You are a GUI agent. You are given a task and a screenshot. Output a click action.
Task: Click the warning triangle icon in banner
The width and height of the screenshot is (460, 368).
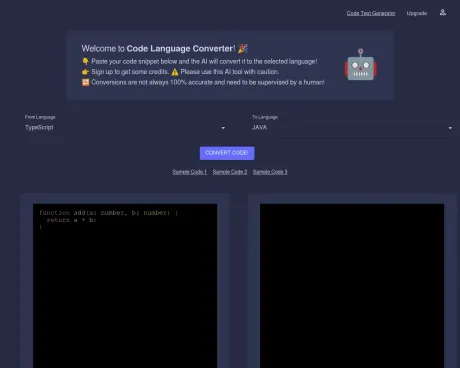pyautogui.click(x=175, y=72)
